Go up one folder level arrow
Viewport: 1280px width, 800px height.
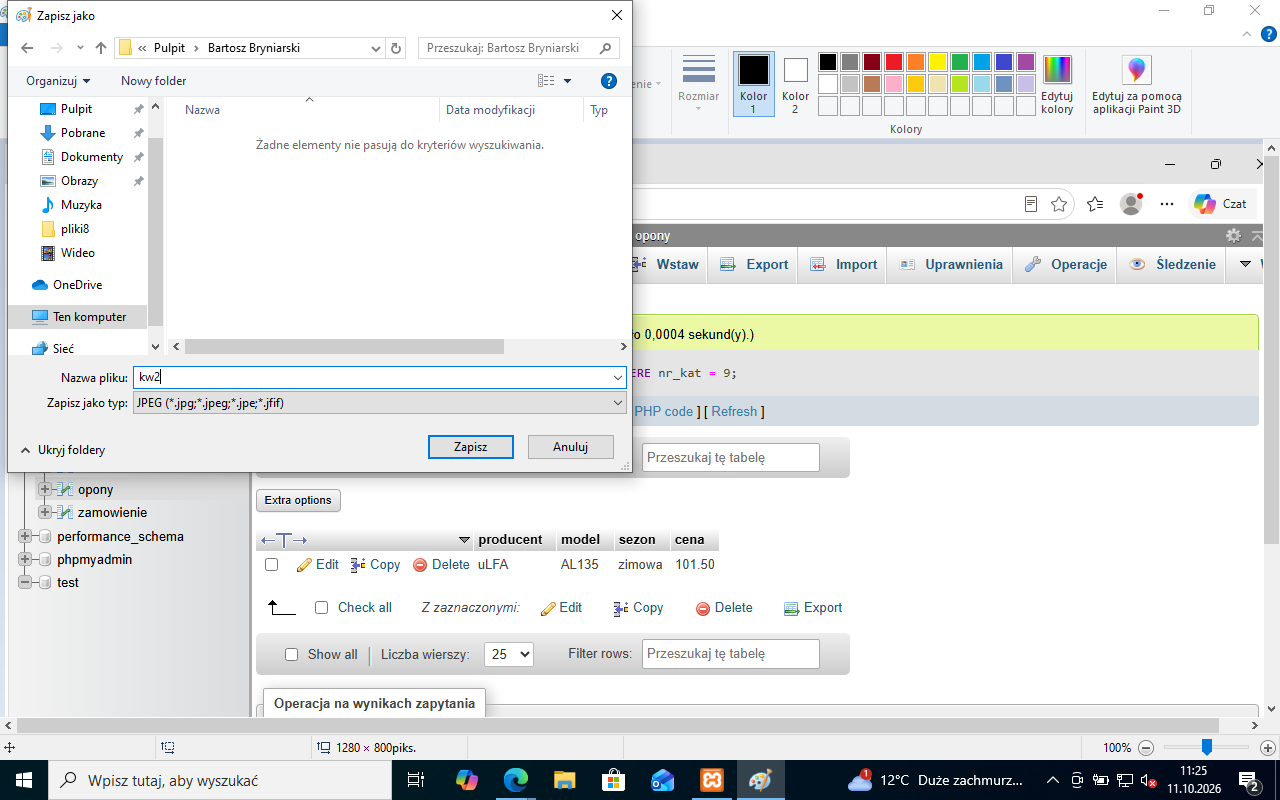coord(101,48)
